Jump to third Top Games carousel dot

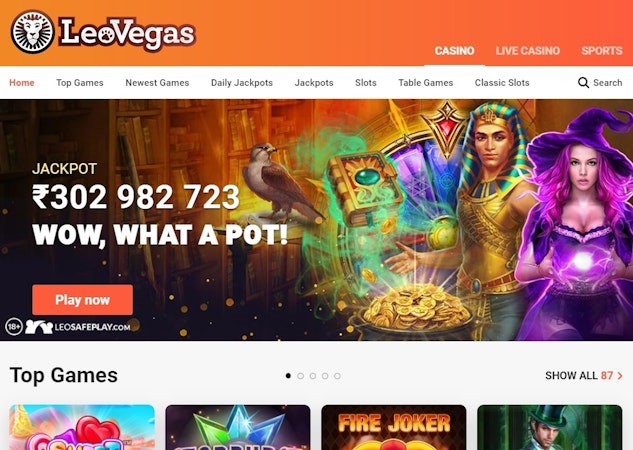313,376
